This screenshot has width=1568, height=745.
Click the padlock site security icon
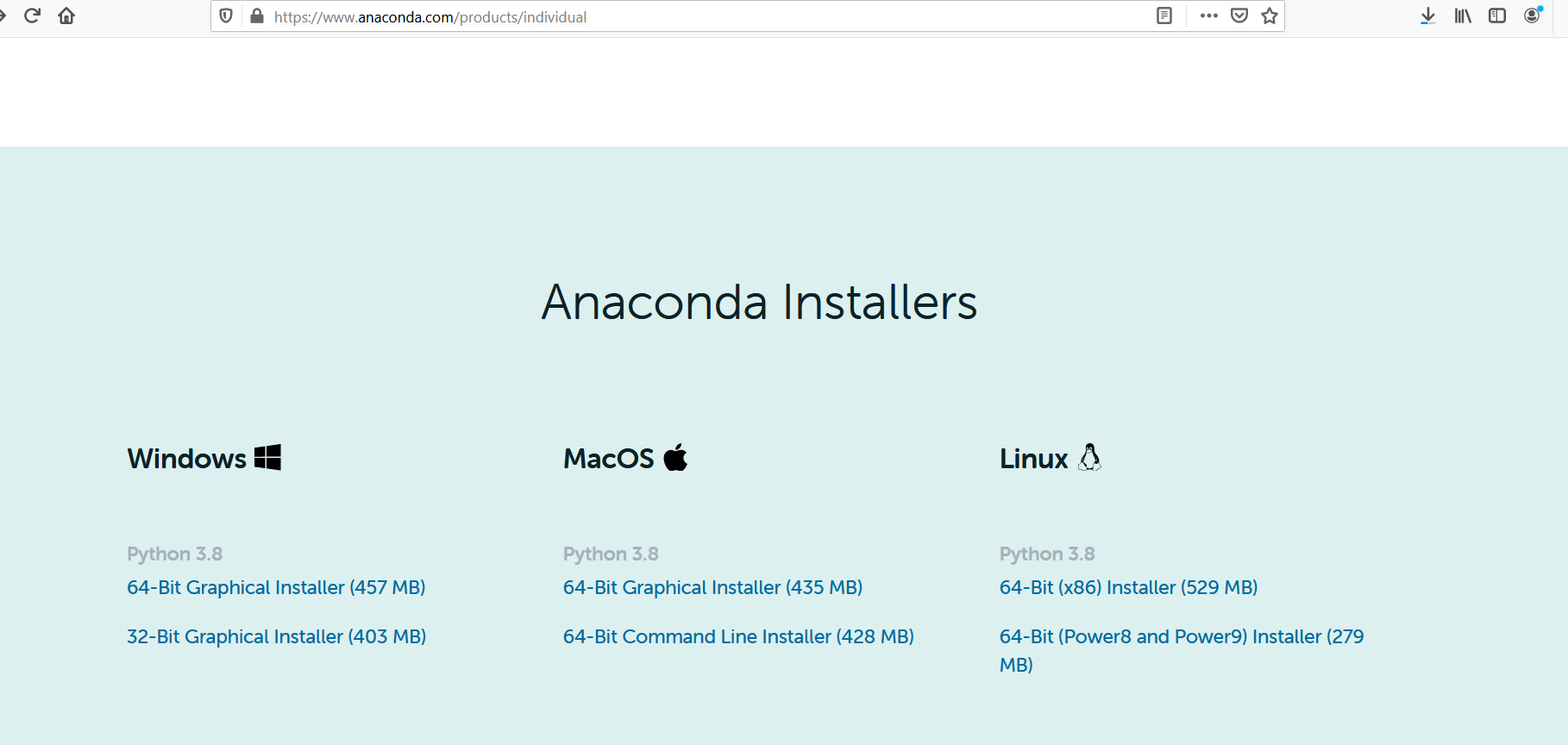pyautogui.click(x=256, y=16)
